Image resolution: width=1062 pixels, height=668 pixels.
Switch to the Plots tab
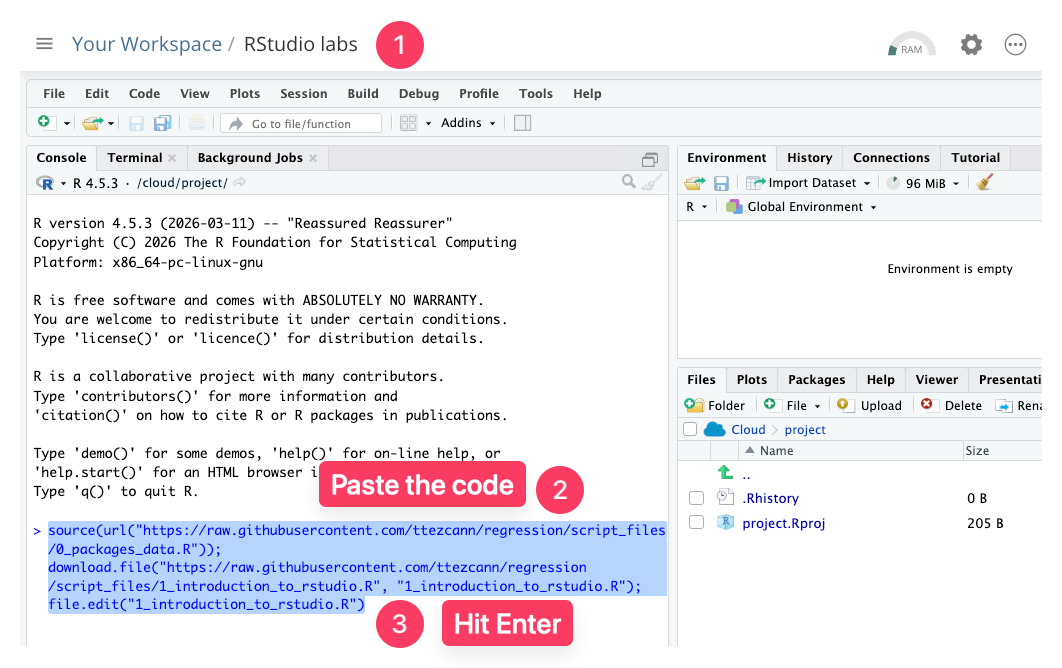coord(752,379)
